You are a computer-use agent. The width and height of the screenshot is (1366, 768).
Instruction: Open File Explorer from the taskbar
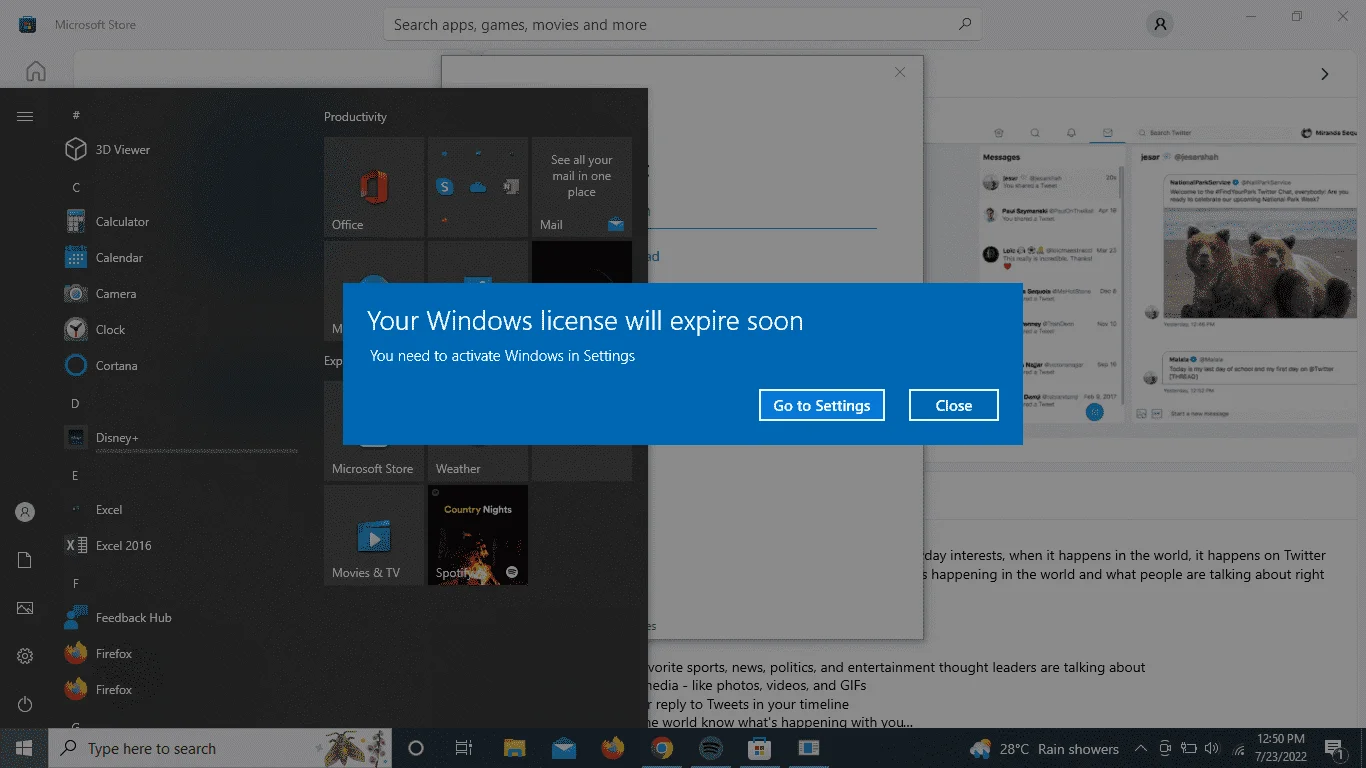tap(514, 748)
